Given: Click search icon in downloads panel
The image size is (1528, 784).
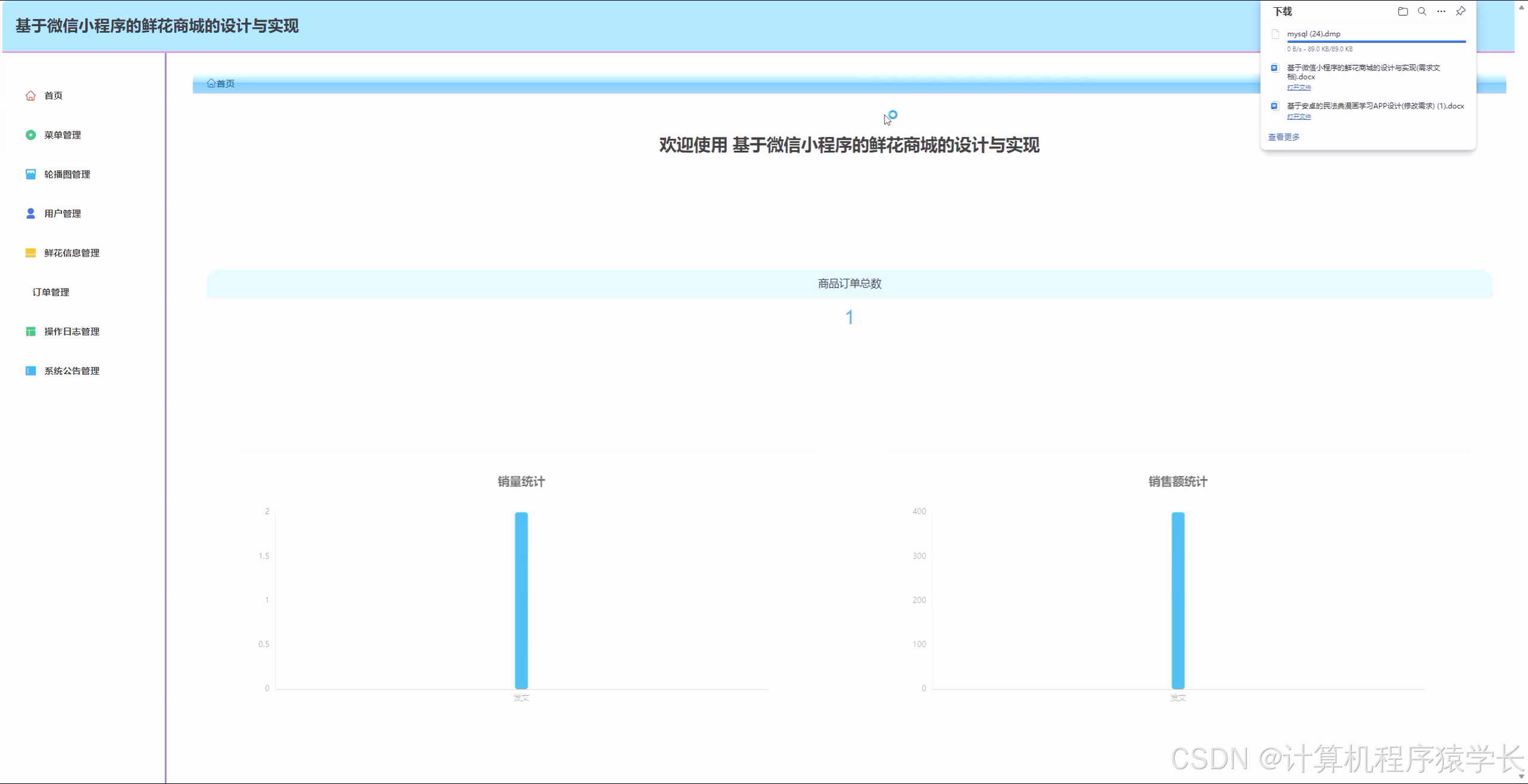Looking at the screenshot, I should click(x=1422, y=11).
